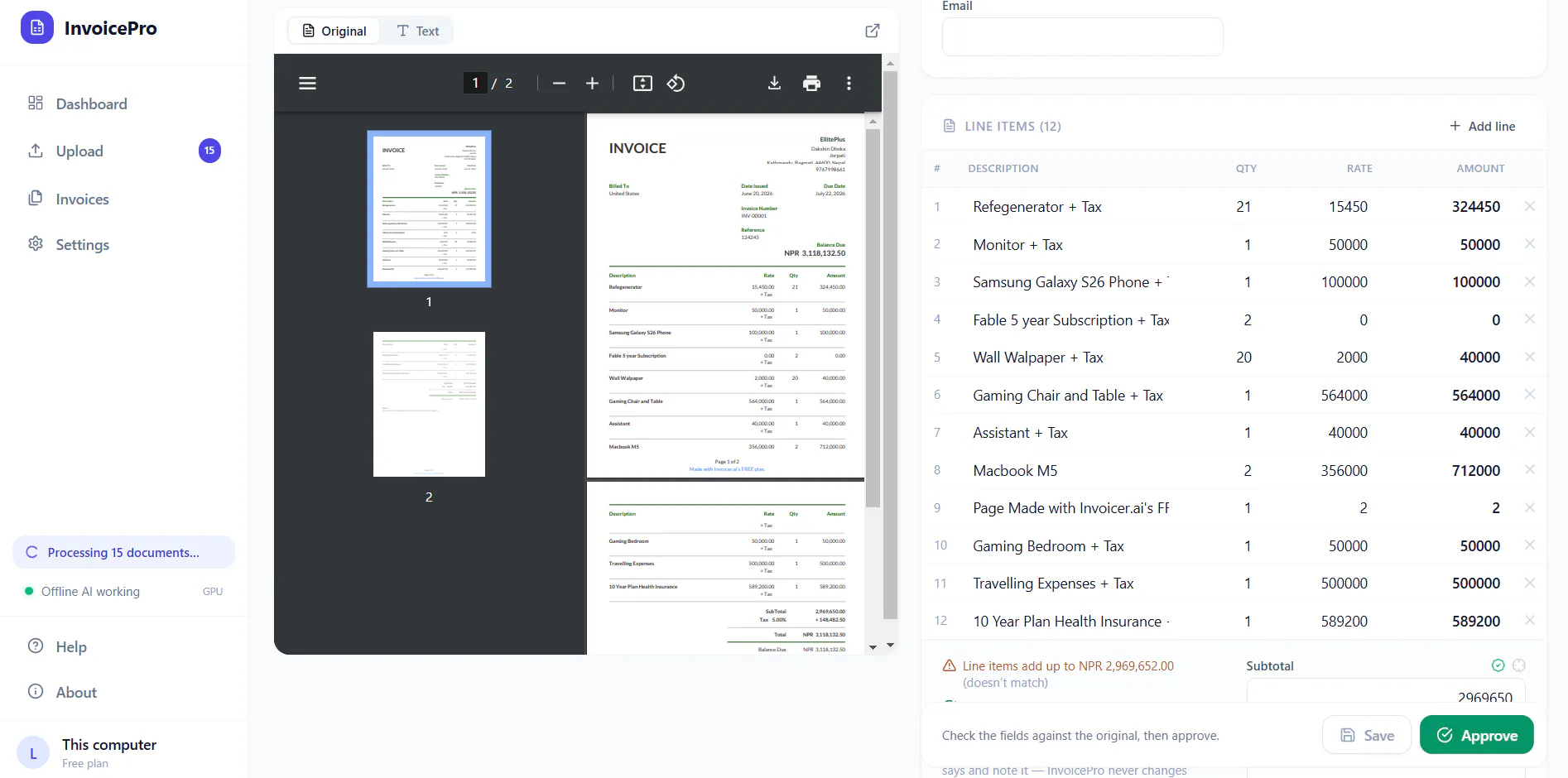Delete the Monitor + Tax line item

click(x=1530, y=244)
